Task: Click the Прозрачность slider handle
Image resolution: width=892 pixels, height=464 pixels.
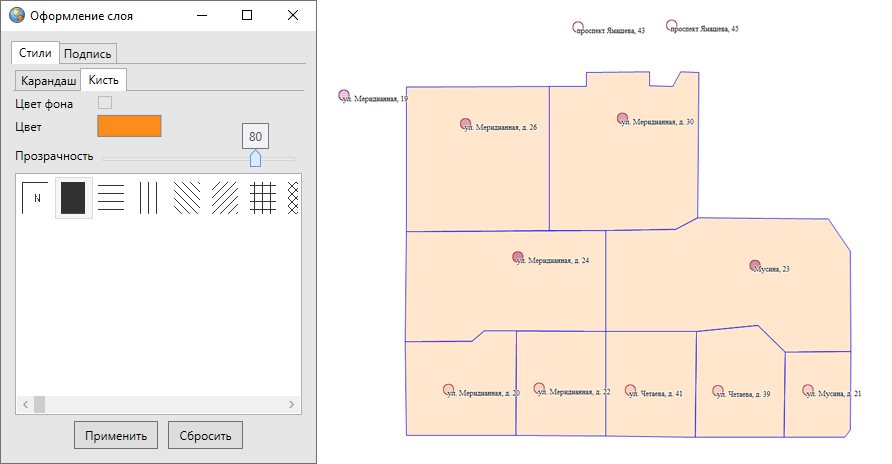Action: click(x=255, y=158)
